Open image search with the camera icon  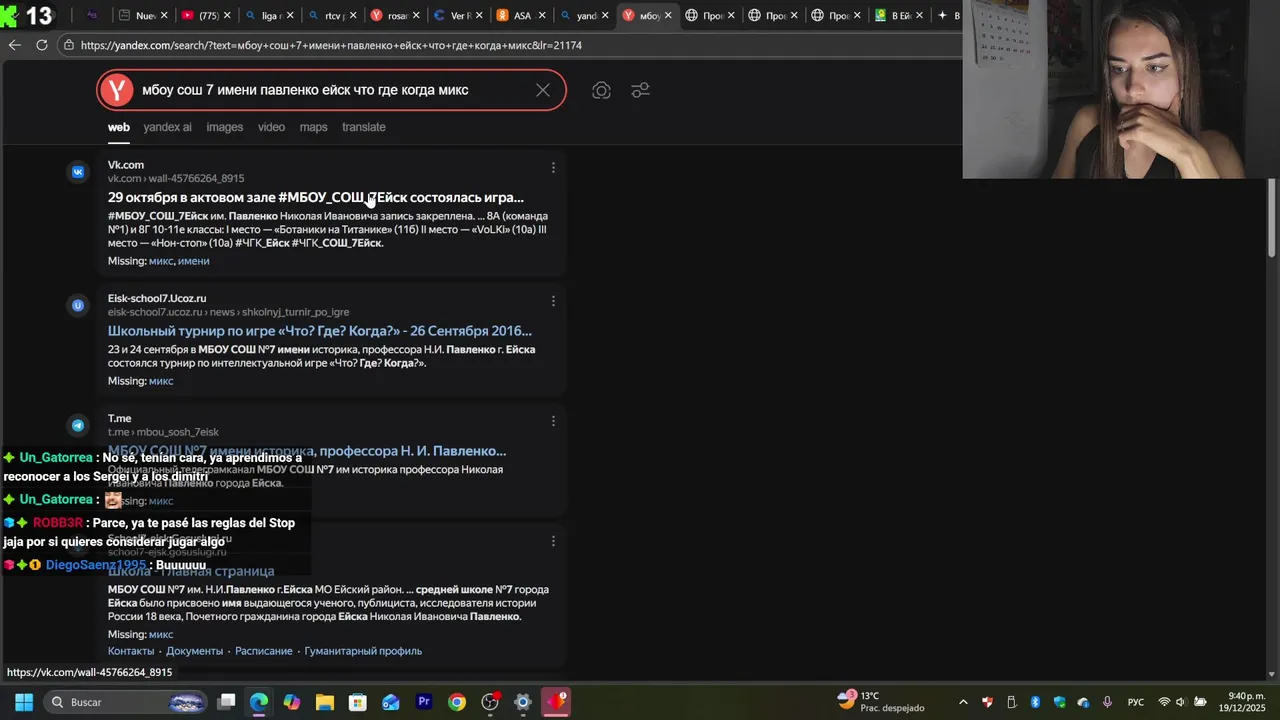point(601,90)
